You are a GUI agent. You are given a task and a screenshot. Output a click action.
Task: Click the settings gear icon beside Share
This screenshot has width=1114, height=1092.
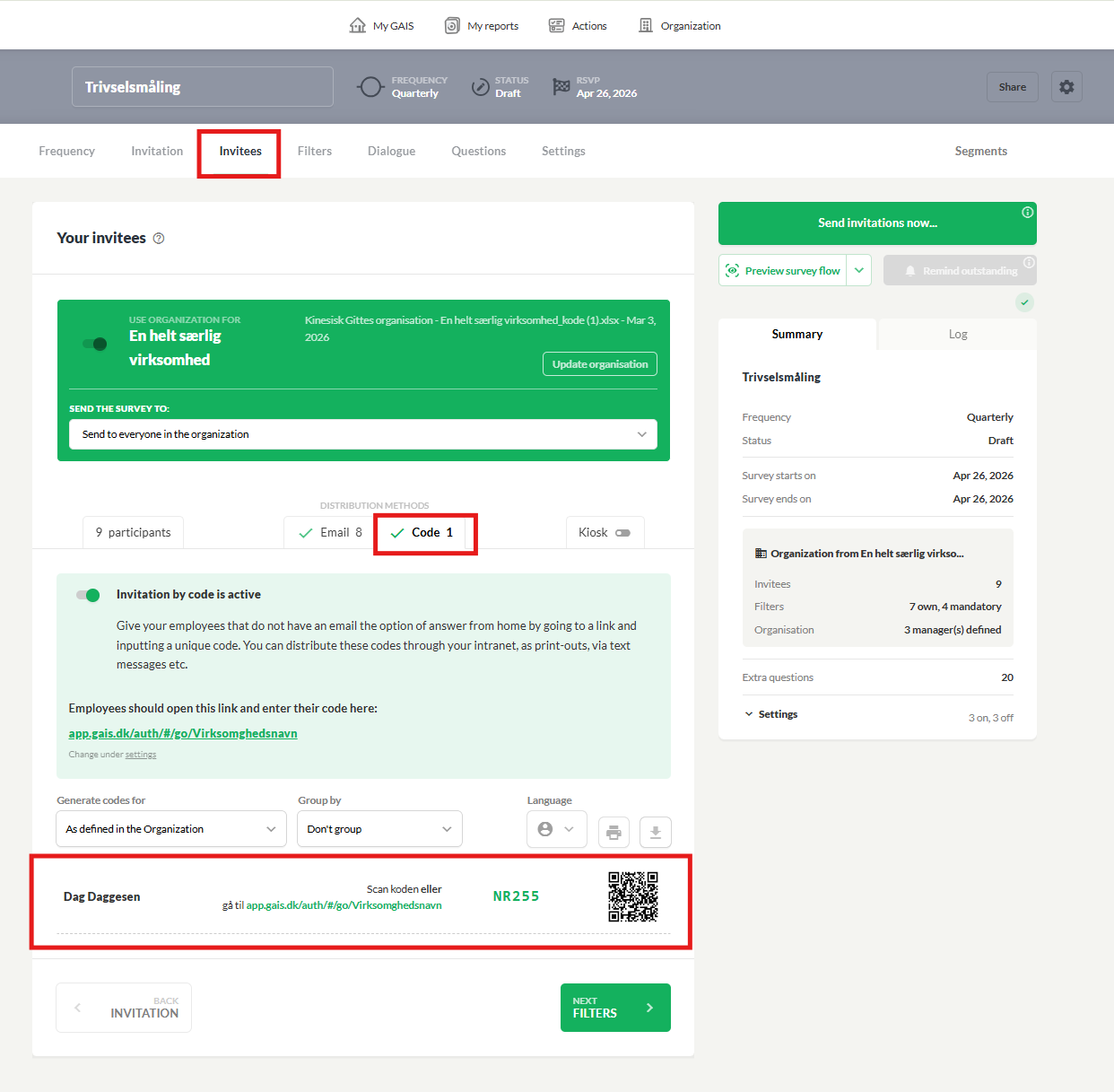pos(1066,87)
